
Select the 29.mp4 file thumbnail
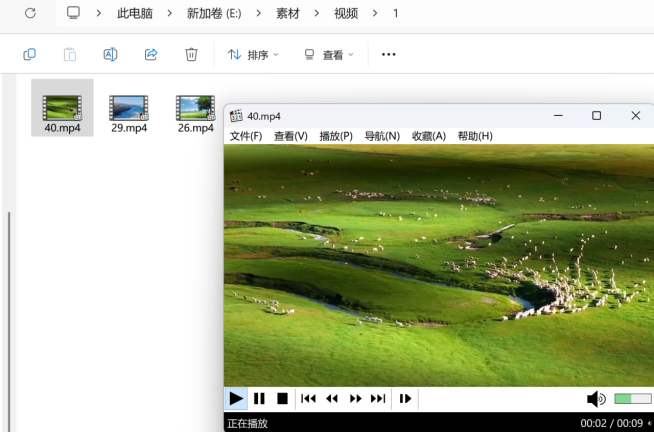pos(129,108)
